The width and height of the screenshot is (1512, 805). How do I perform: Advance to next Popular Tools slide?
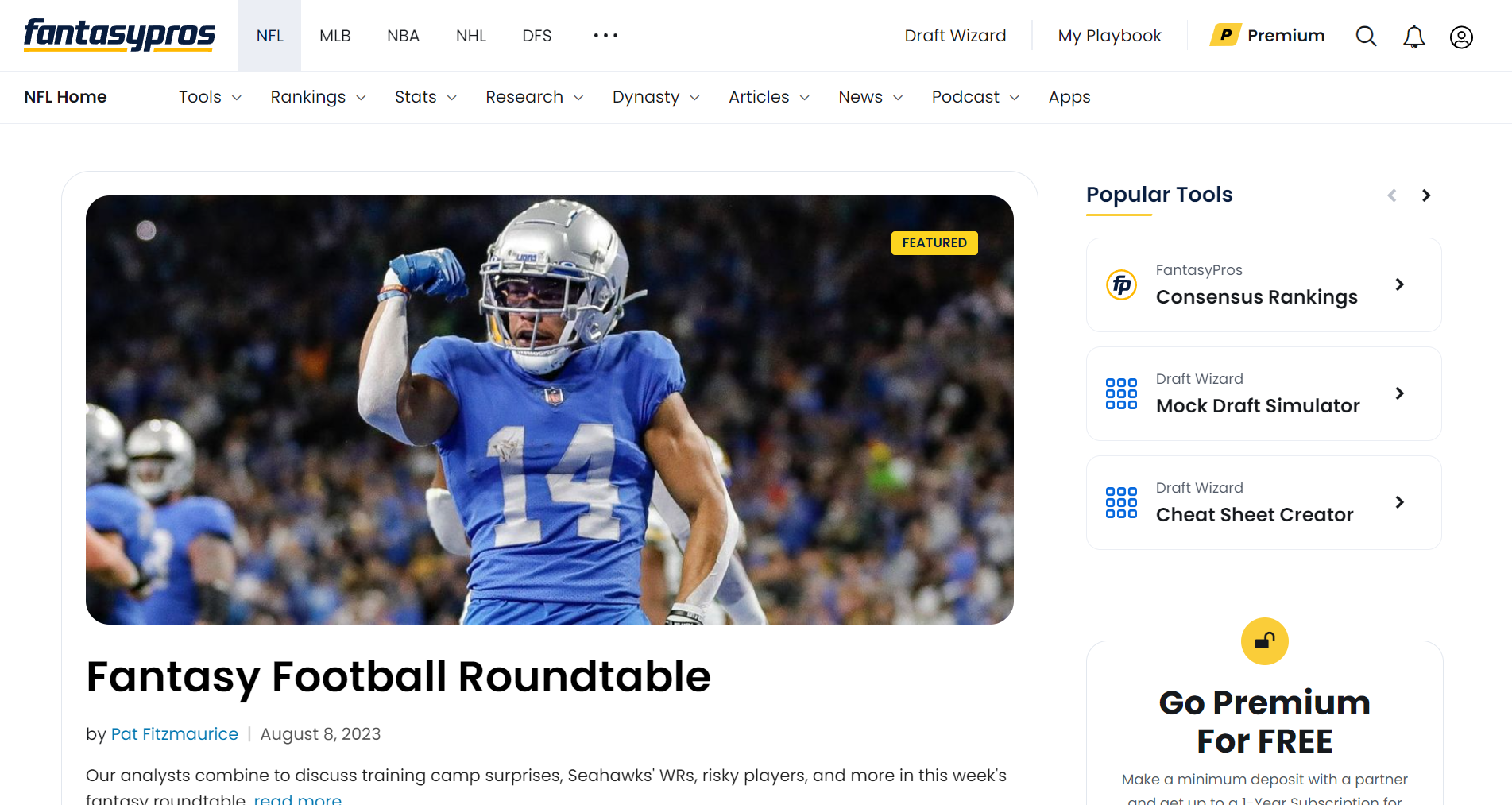[1426, 195]
